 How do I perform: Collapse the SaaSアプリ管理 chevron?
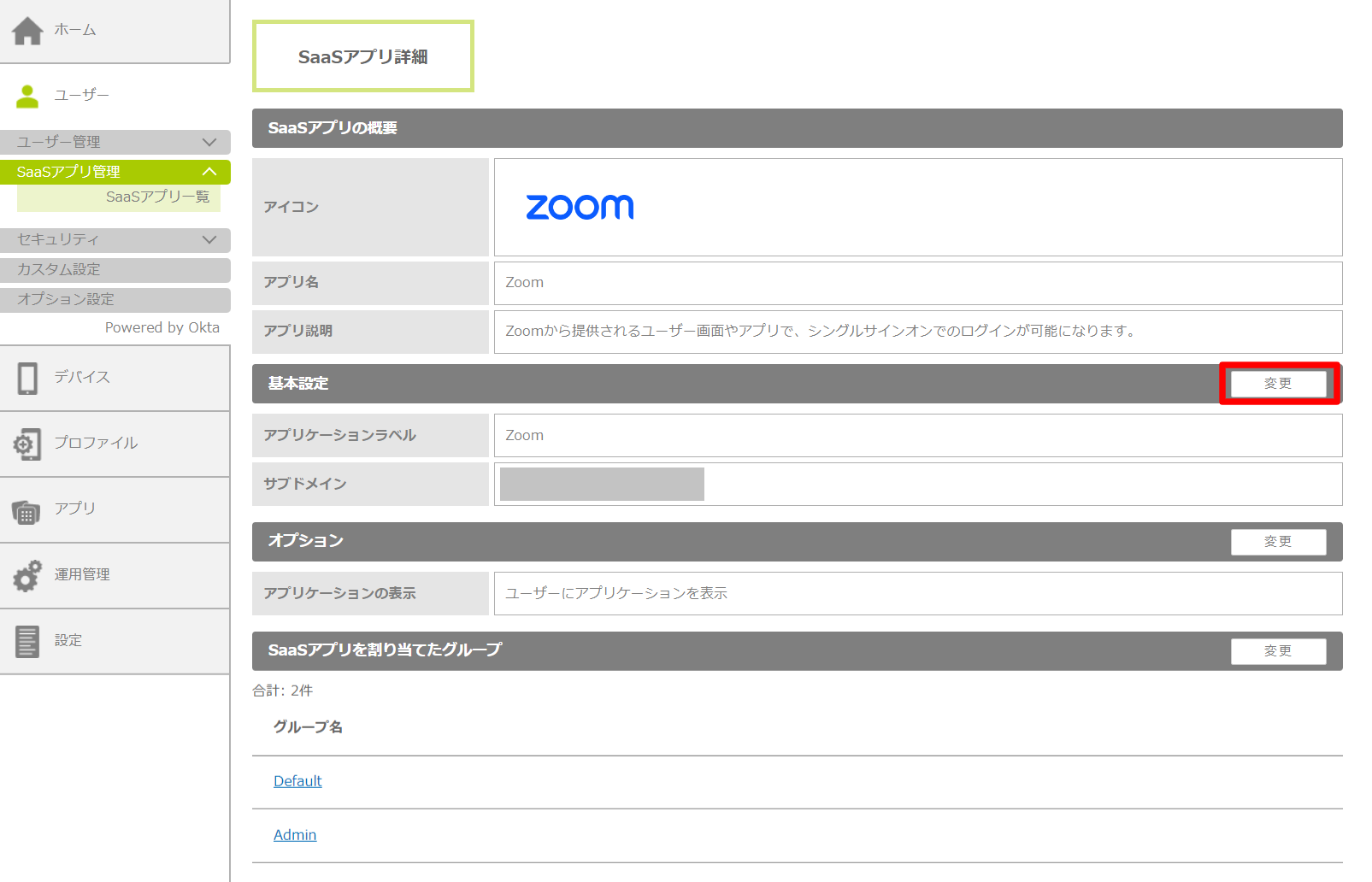(x=209, y=172)
